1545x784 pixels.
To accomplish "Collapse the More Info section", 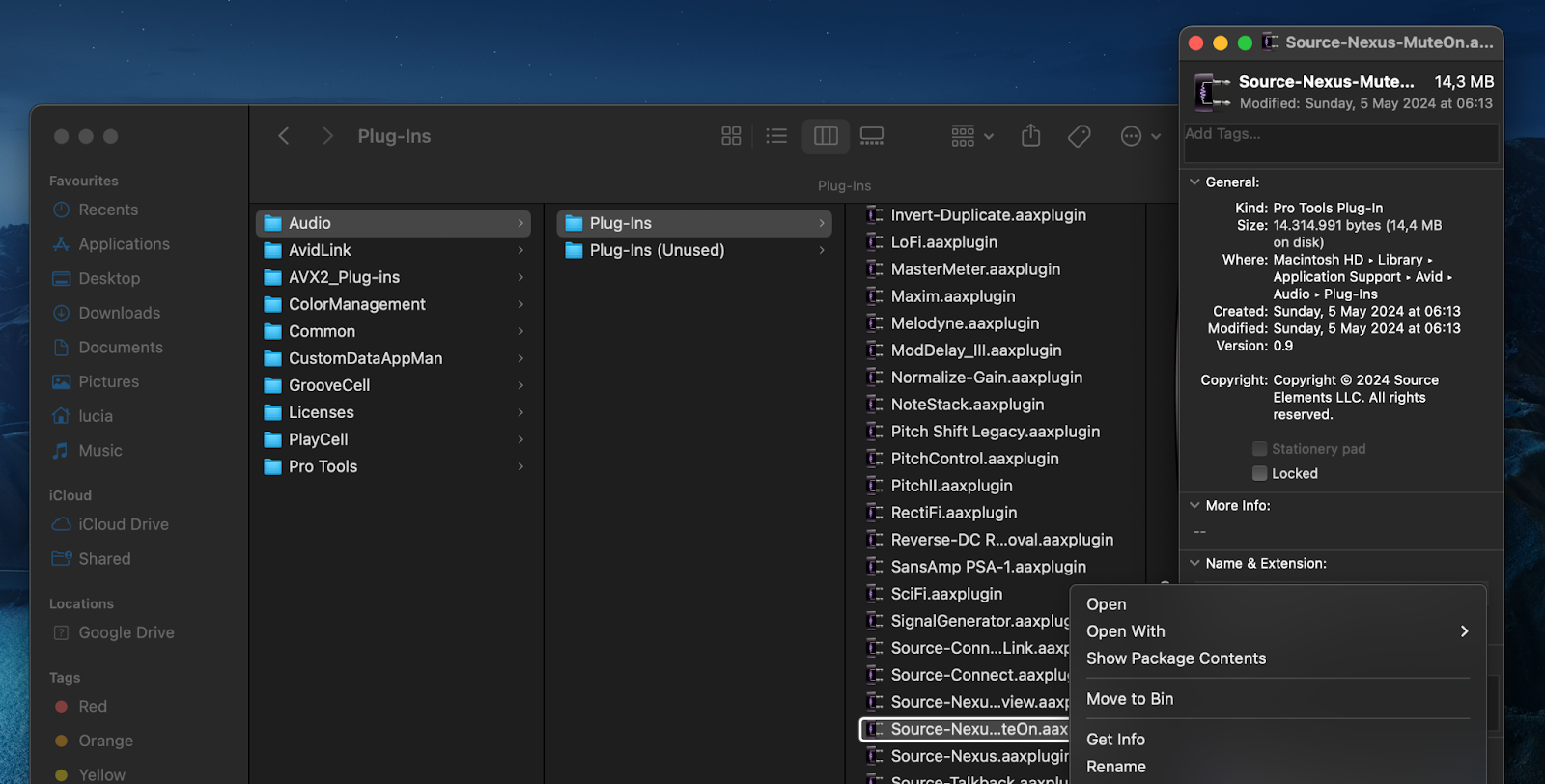I will point(1194,506).
